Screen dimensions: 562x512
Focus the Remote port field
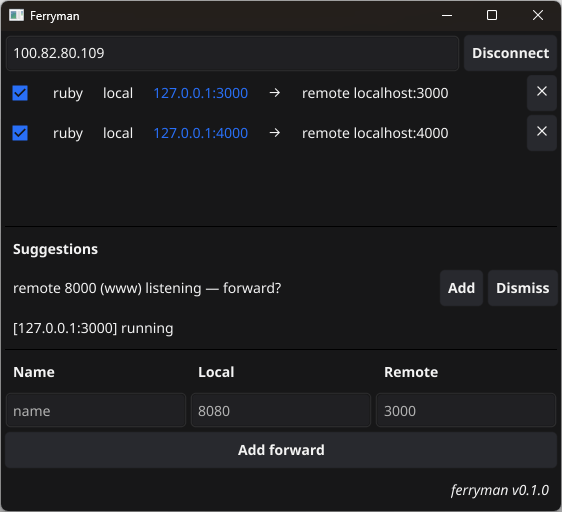tap(466, 410)
